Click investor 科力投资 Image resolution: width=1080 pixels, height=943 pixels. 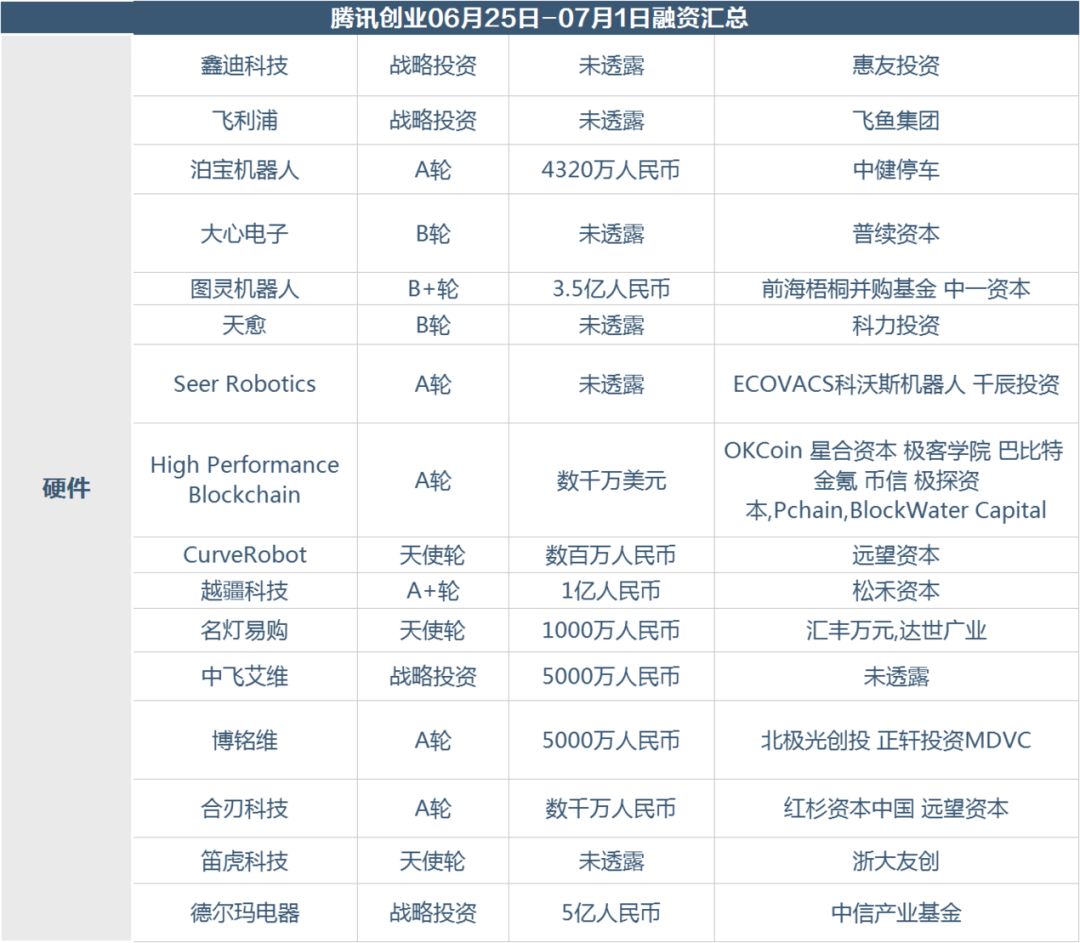(x=895, y=325)
